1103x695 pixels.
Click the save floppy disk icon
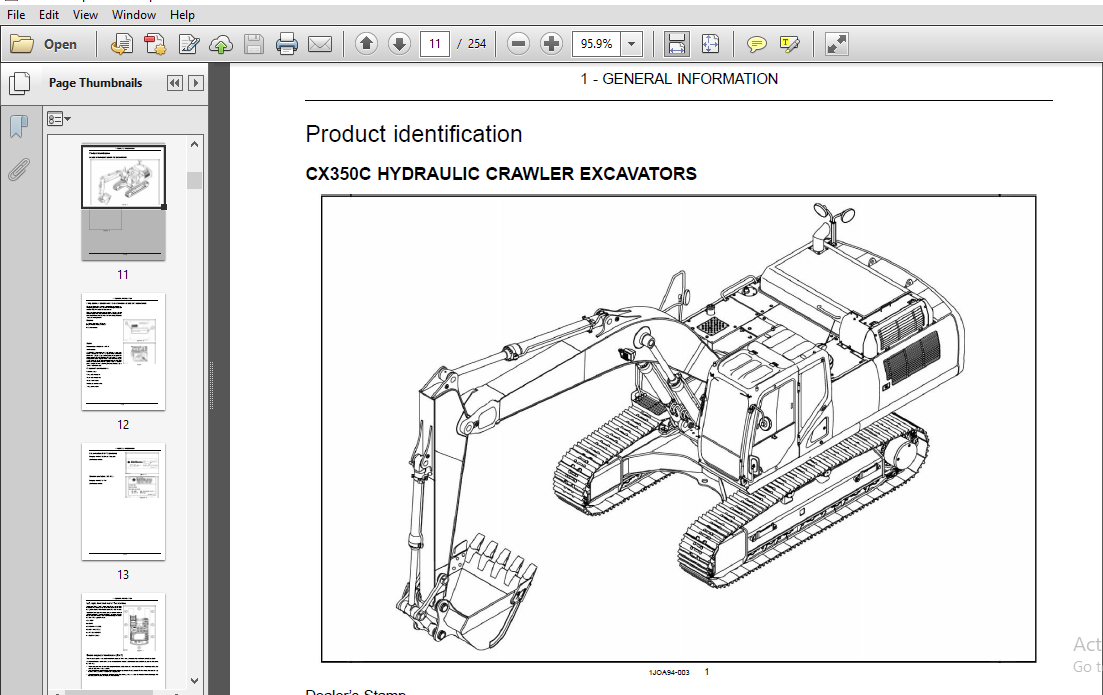(254, 44)
